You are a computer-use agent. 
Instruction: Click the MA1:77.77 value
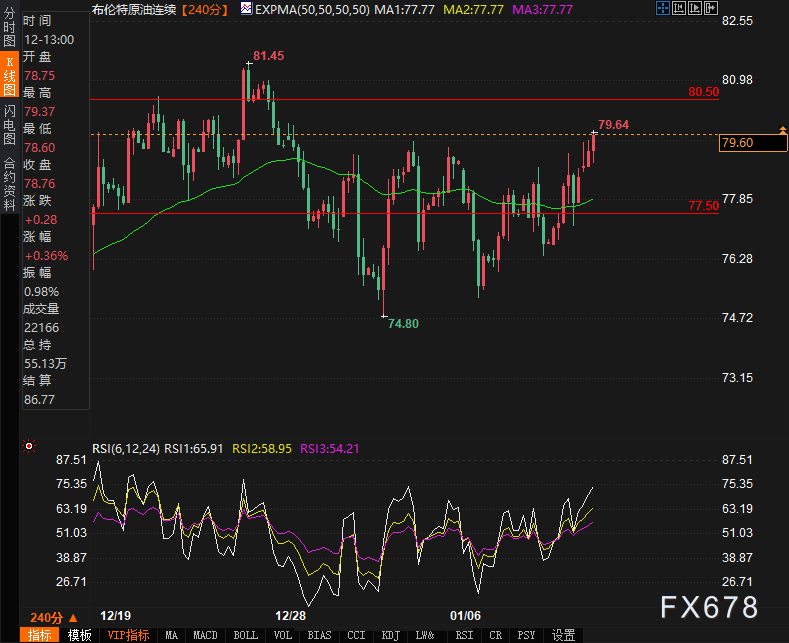tap(404, 10)
